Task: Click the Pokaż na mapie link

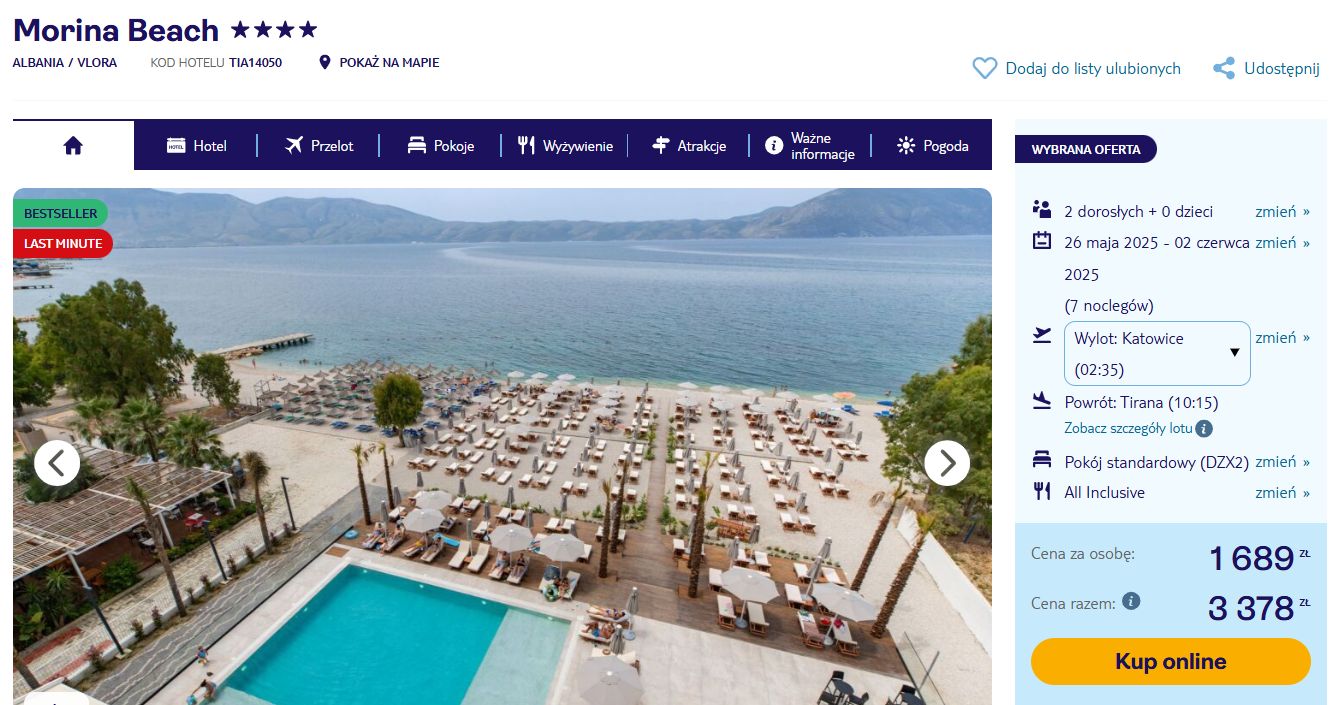Action: pyautogui.click(x=389, y=63)
